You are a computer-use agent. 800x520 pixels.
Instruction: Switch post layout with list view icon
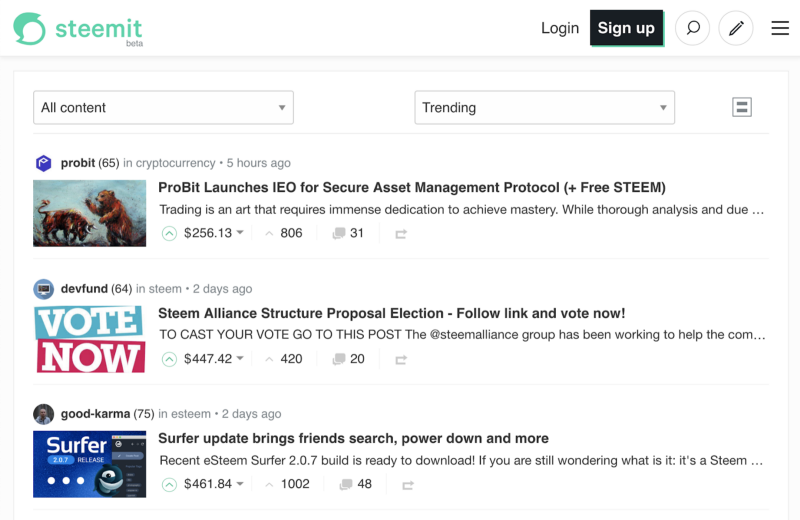742,107
